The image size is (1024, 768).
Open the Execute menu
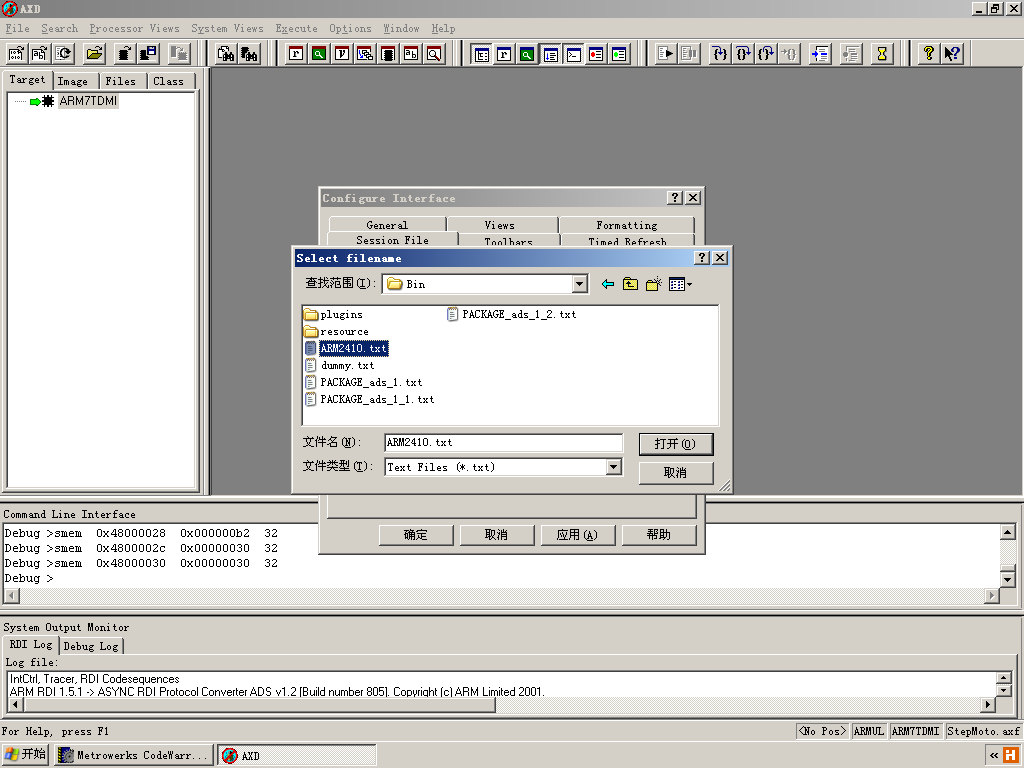click(x=296, y=29)
